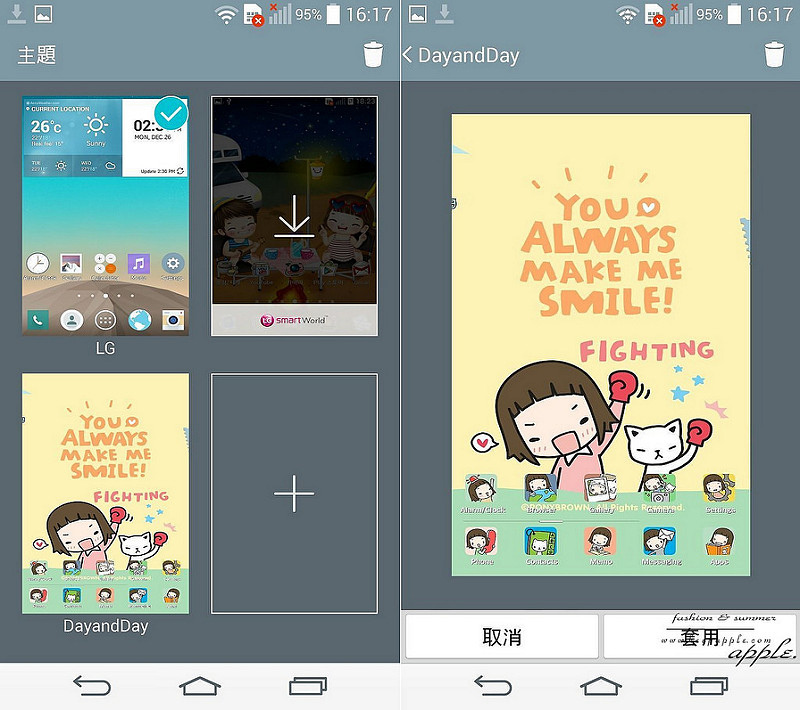
Task: Tap the battery icon in the right status bar
Action: [x=734, y=14]
